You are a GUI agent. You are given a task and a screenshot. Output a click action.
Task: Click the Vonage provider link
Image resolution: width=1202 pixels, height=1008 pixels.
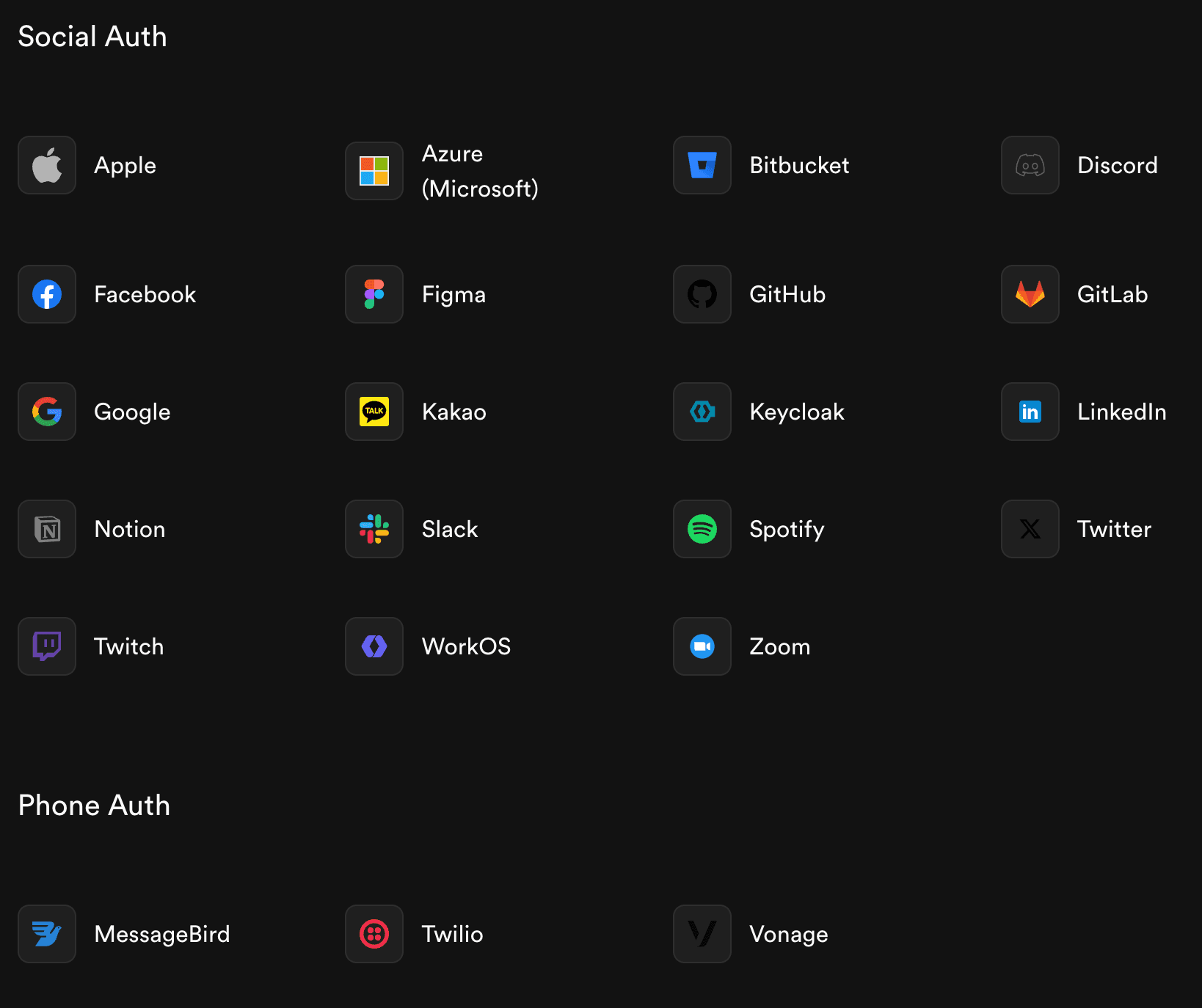[789, 934]
